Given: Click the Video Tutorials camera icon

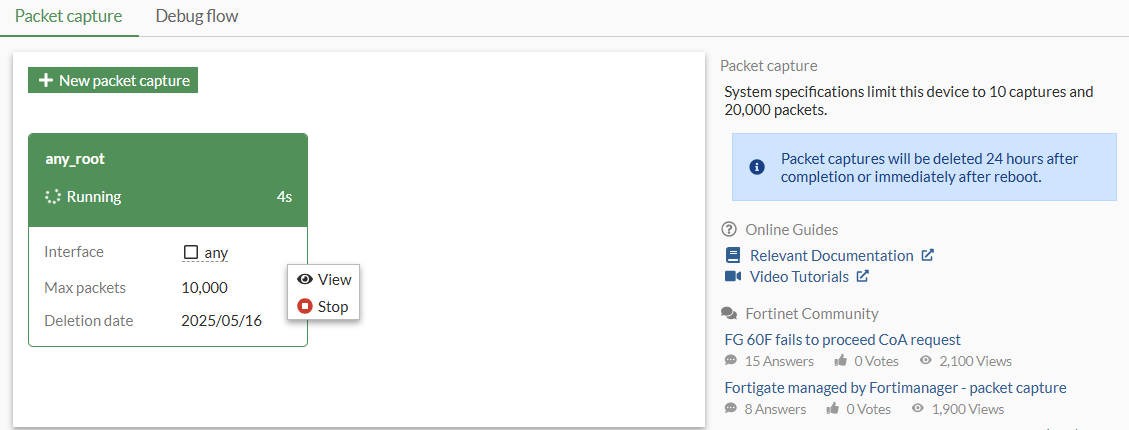Looking at the screenshot, I should pos(732,277).
